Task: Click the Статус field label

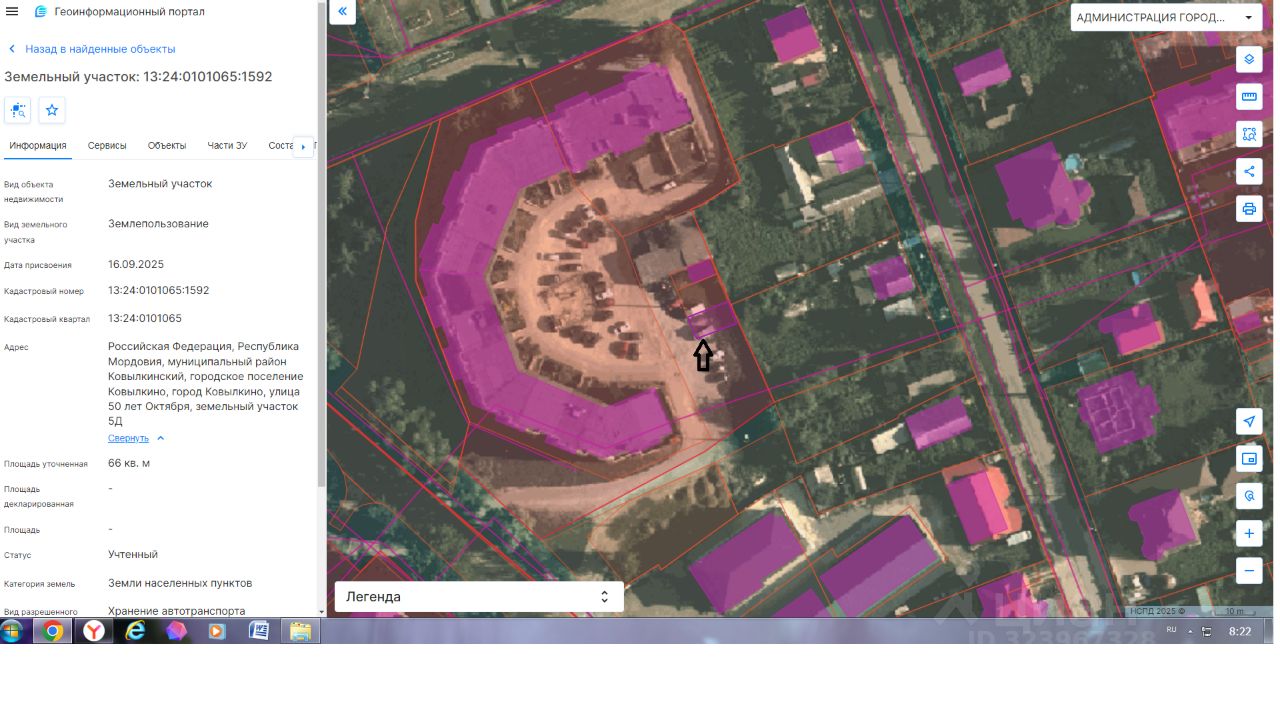Action: (18, 556)
